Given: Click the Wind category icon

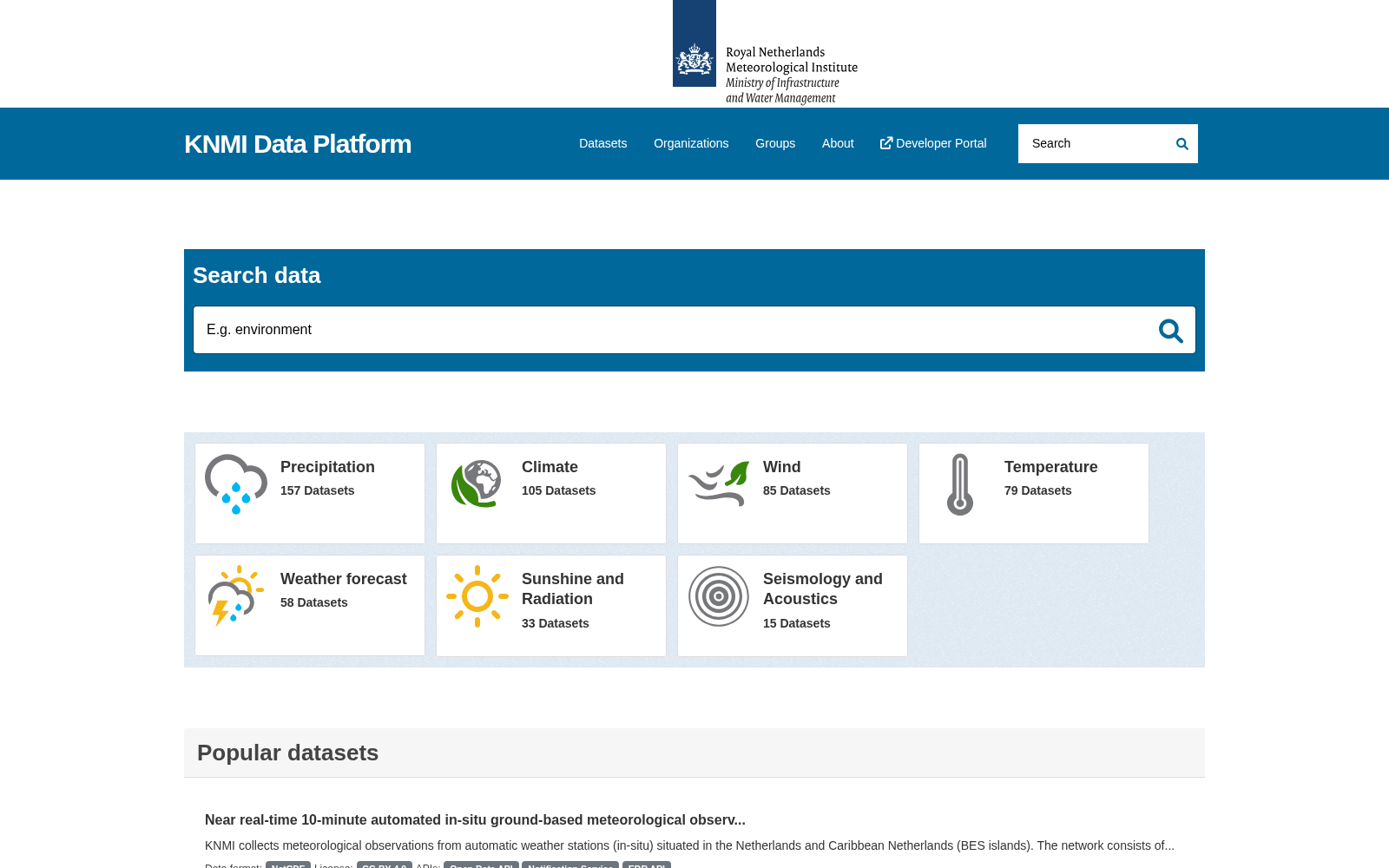Looking at the screenshot, I should tap(719, 484).
